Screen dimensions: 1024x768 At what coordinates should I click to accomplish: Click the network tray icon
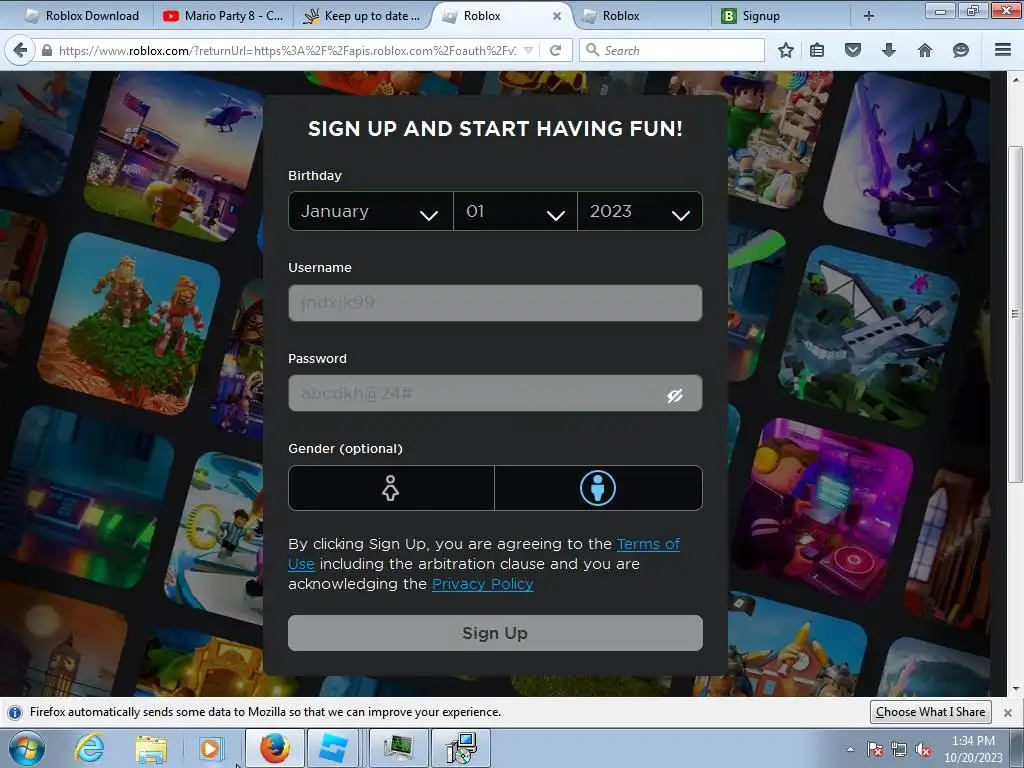point(899,750)
